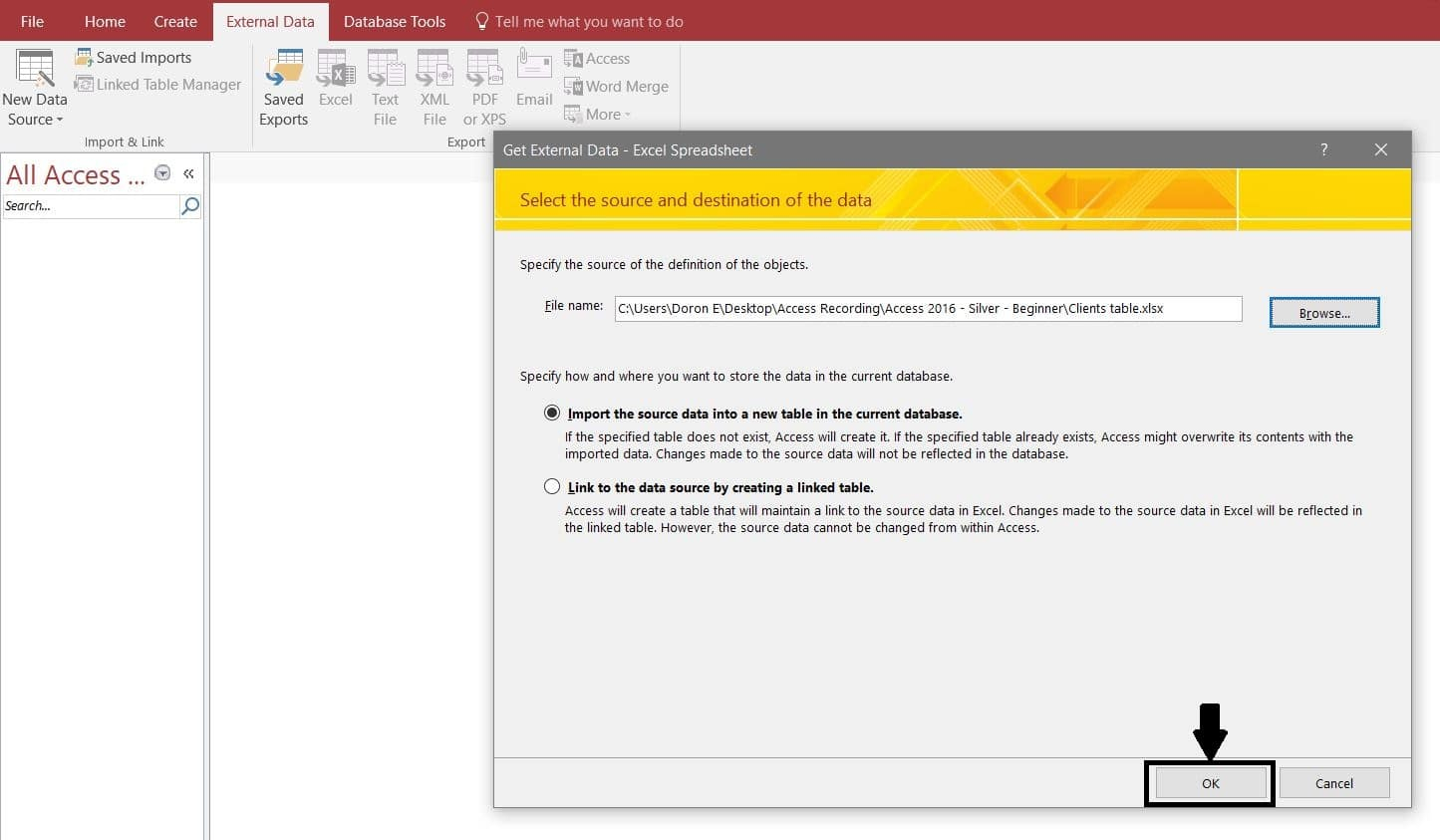Click into the File name path field
The image size is (1440, 840).
(x=927, y=309)
